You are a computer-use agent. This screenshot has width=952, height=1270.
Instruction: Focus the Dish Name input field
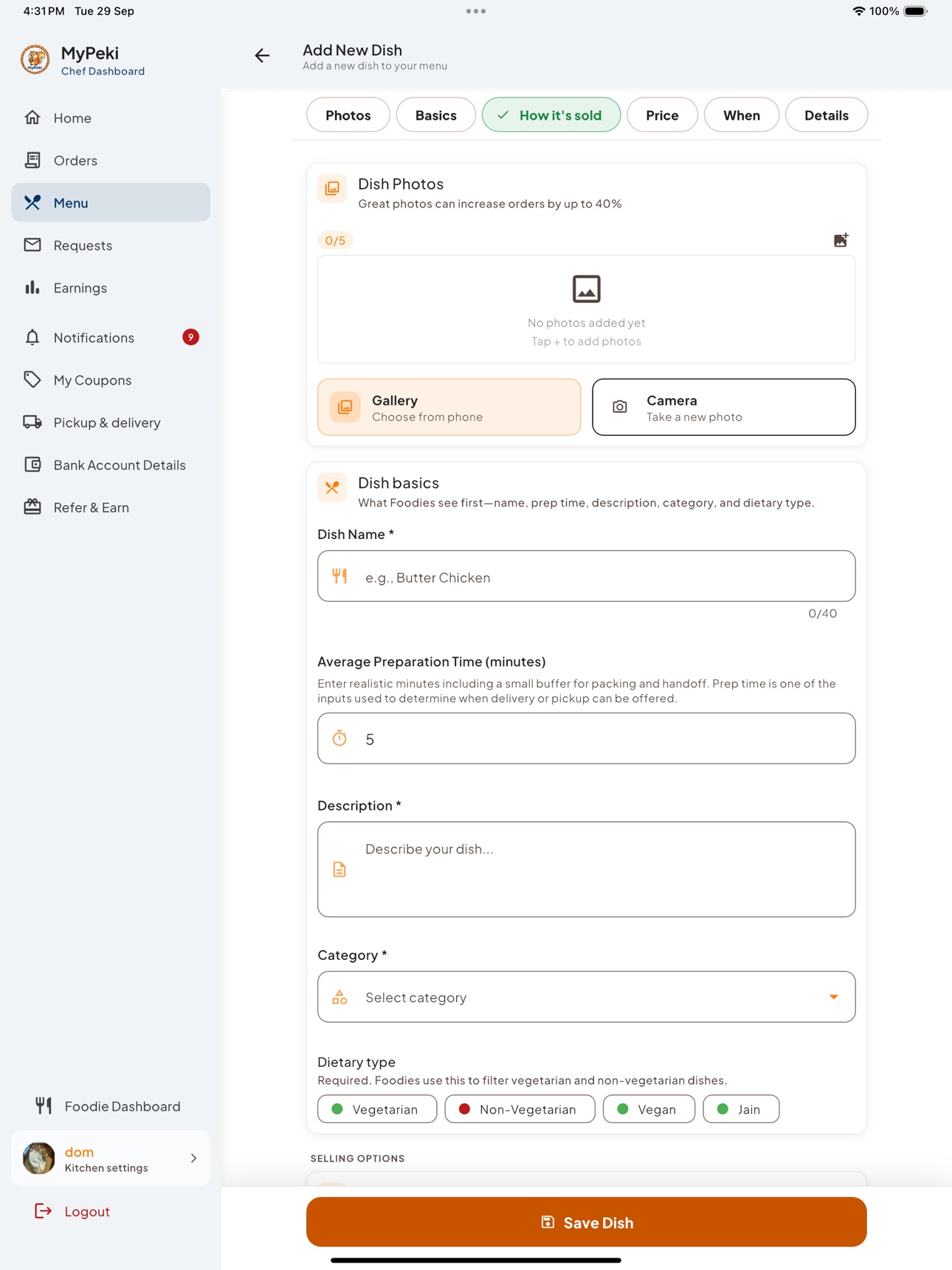click(x=587, y=576)
